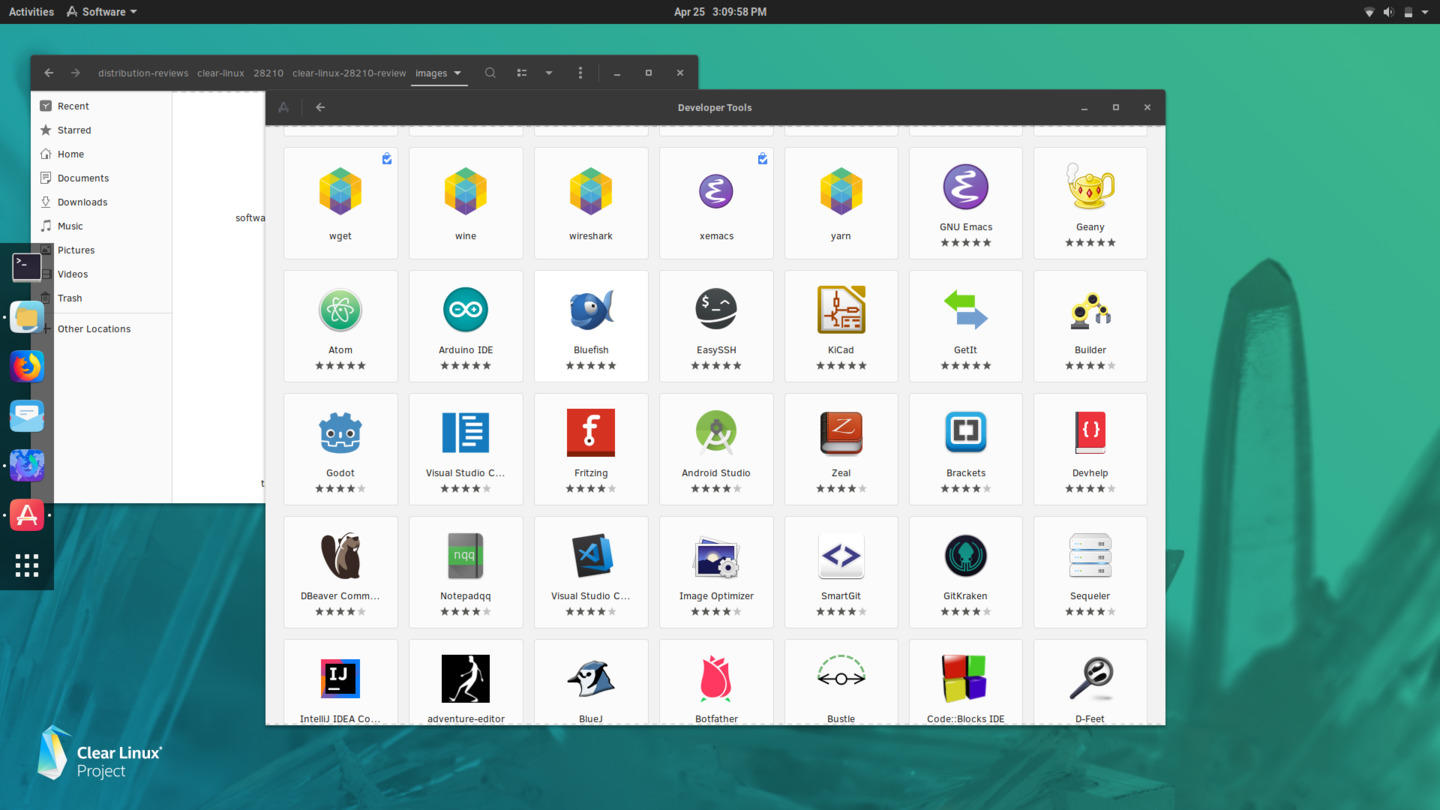Go back in Developer Tools window
The height and width of the screenshot is (810, 1440).
(x=320, y=107)
